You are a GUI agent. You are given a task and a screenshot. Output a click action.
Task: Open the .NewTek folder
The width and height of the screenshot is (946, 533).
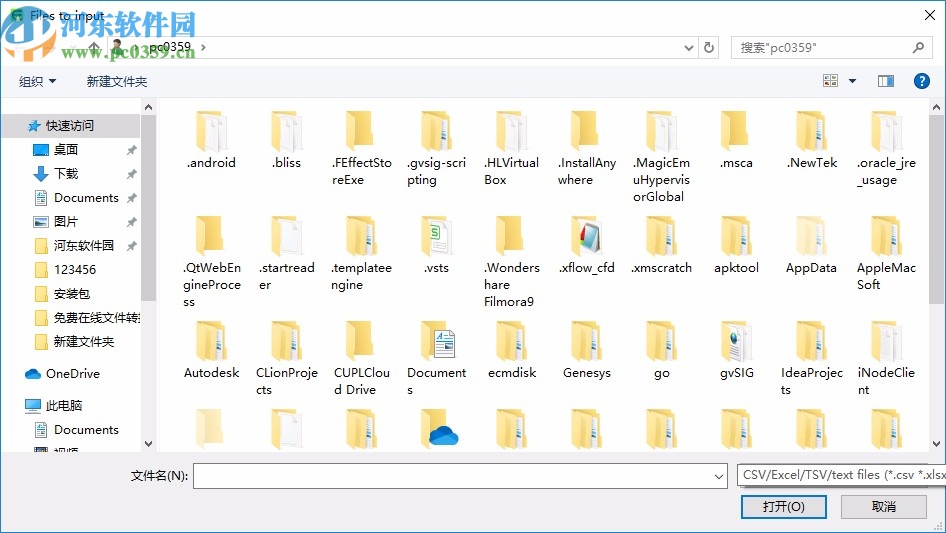811,140
